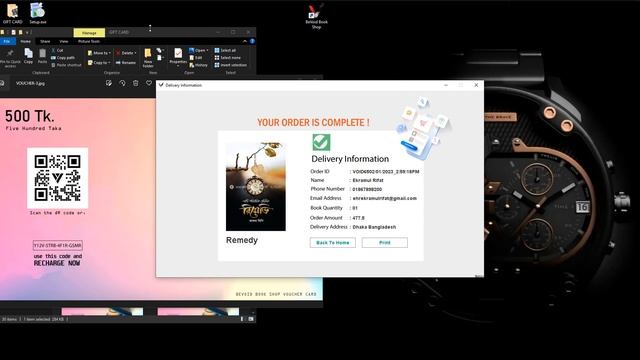Switch to the Share tab in Explorer
The height and width of the screenshot is (360, 640).
pyautogui.click(x=45, y=41)
